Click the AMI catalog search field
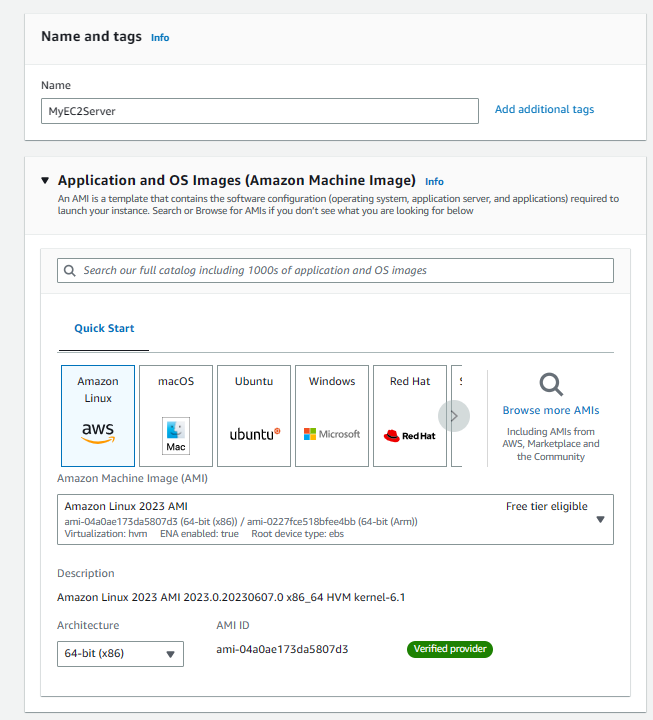Viewport: 653px width, 720px height. (x=335, y=270)
